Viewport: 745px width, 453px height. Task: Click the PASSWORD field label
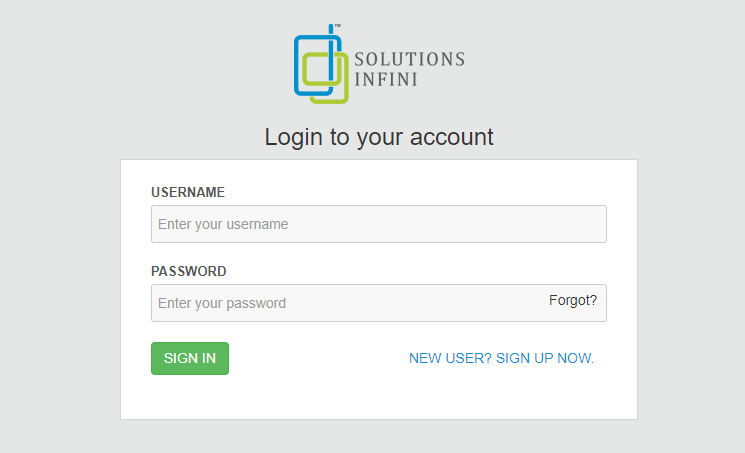(x=189, y=271)
